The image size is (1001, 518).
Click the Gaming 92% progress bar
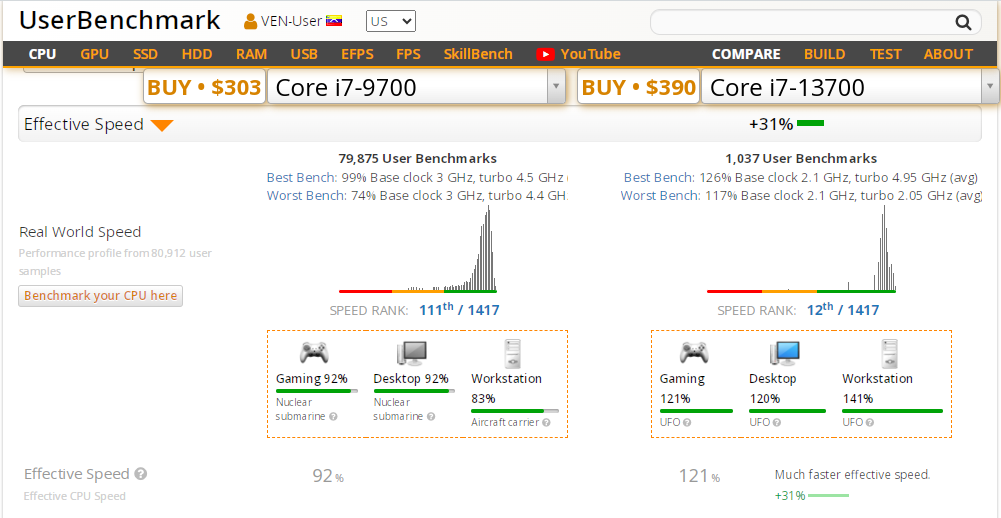(317, 391)
